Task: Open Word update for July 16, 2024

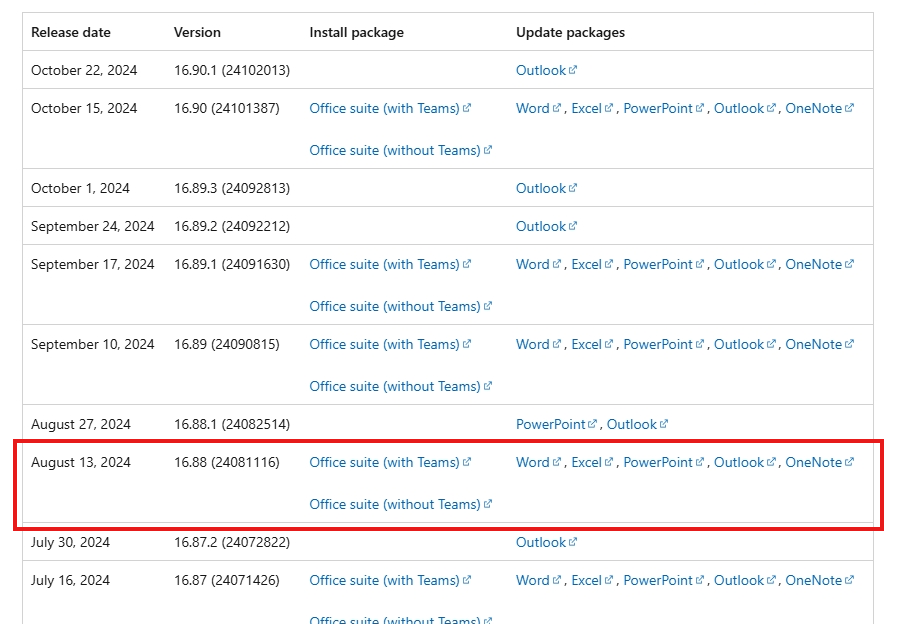Action: pos(538,580)
